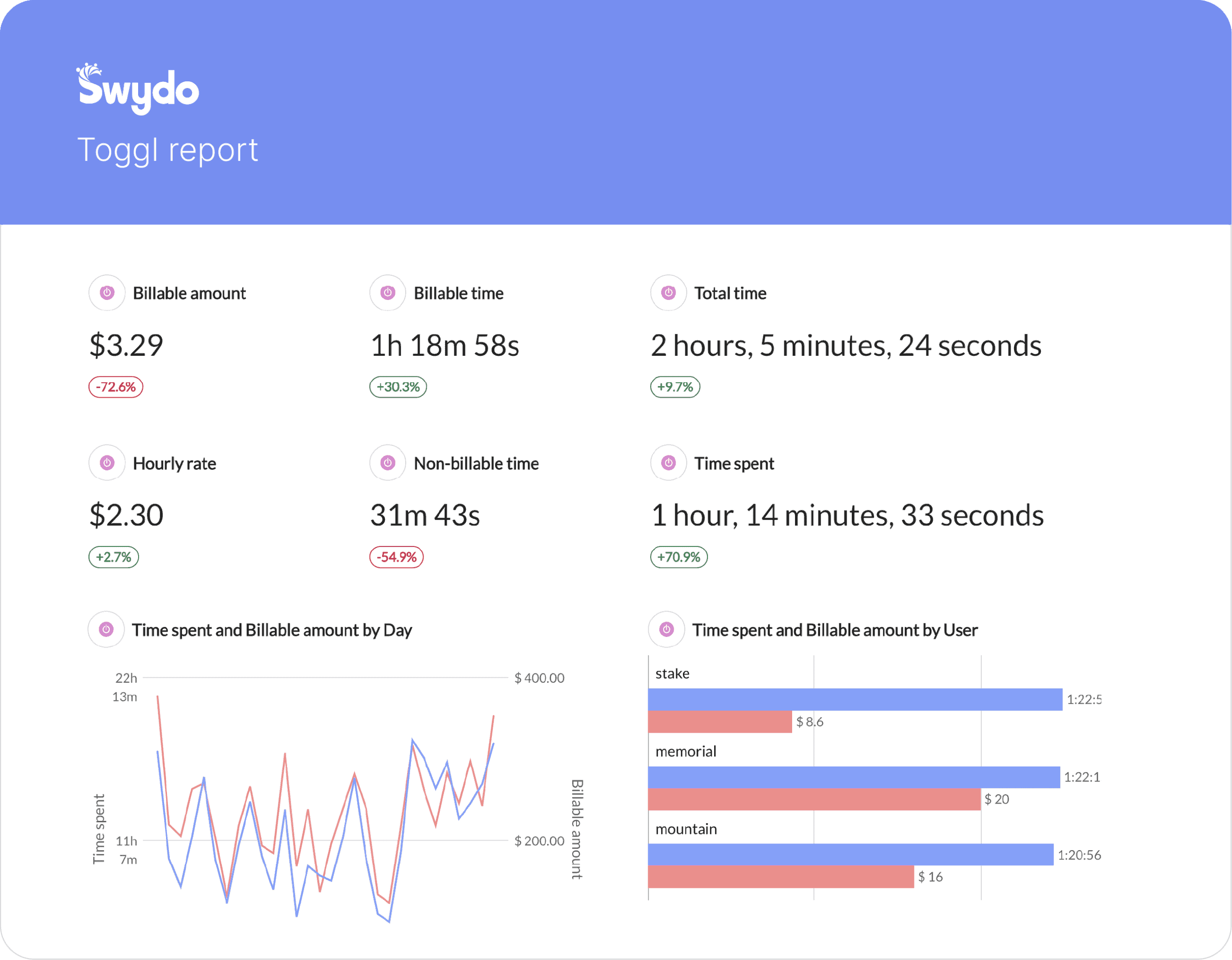This screenshot has height=960, width=1232.
Task: Click the Billable time widget icon
Action: (x=387, y=293)
